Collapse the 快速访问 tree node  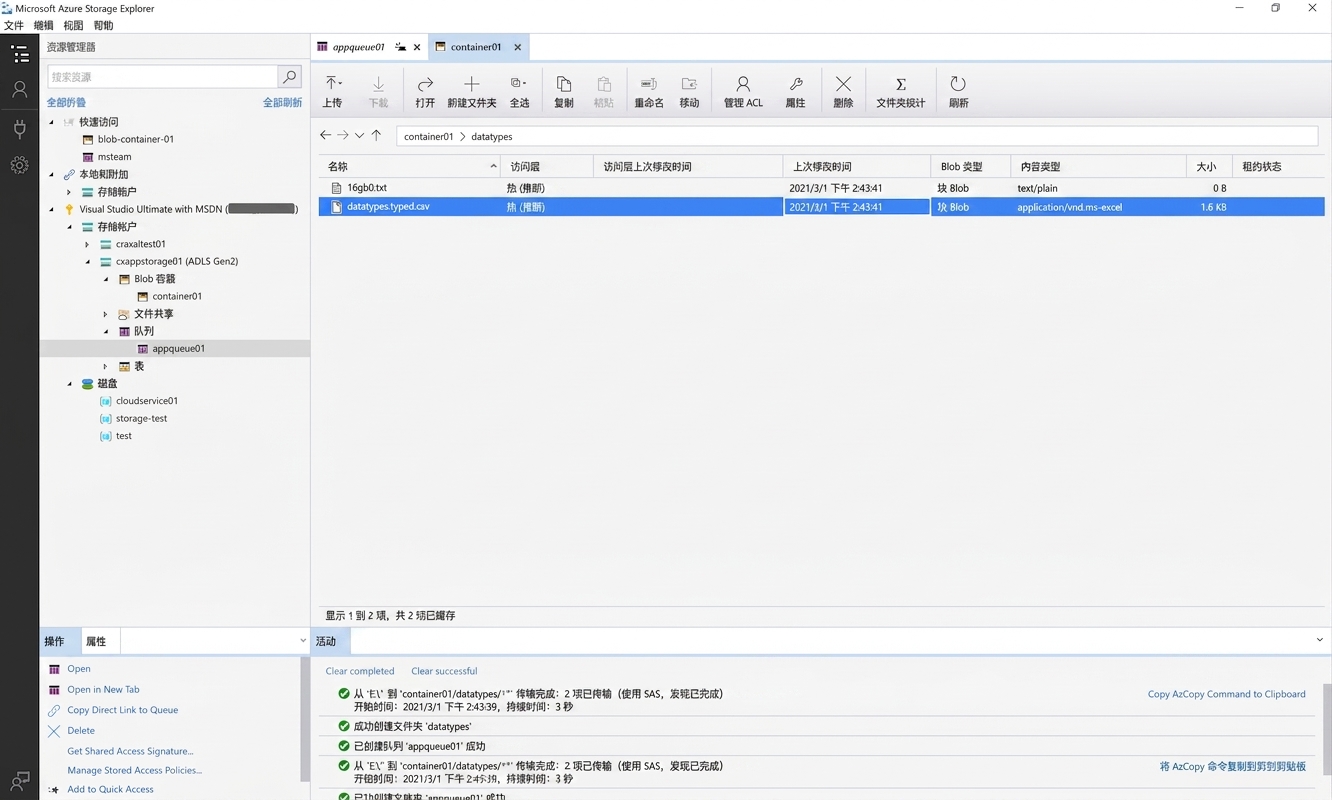[x=52, y=122]
